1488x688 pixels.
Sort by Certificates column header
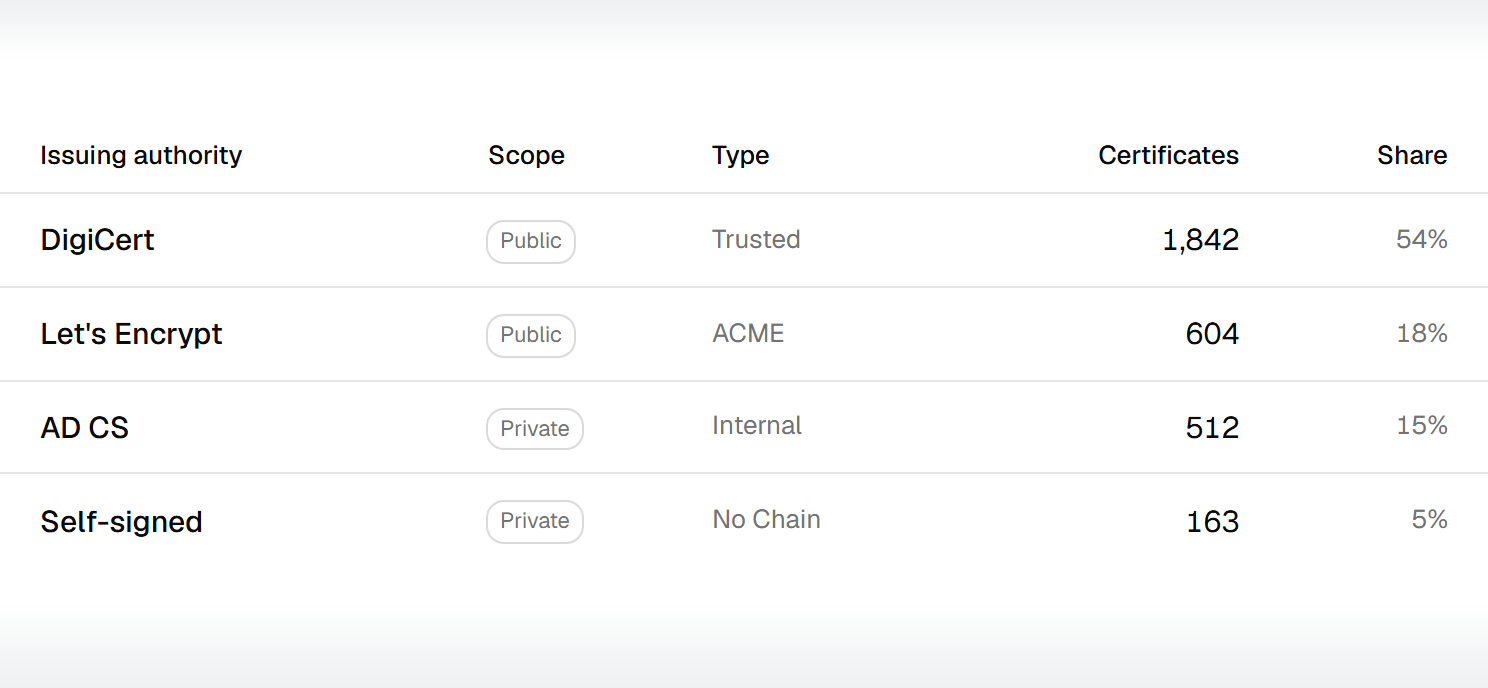coord(1168,155)
